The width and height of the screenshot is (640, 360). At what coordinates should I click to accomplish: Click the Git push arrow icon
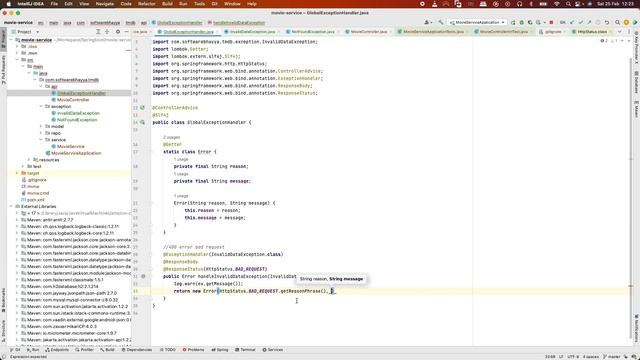tap(589, 22)
